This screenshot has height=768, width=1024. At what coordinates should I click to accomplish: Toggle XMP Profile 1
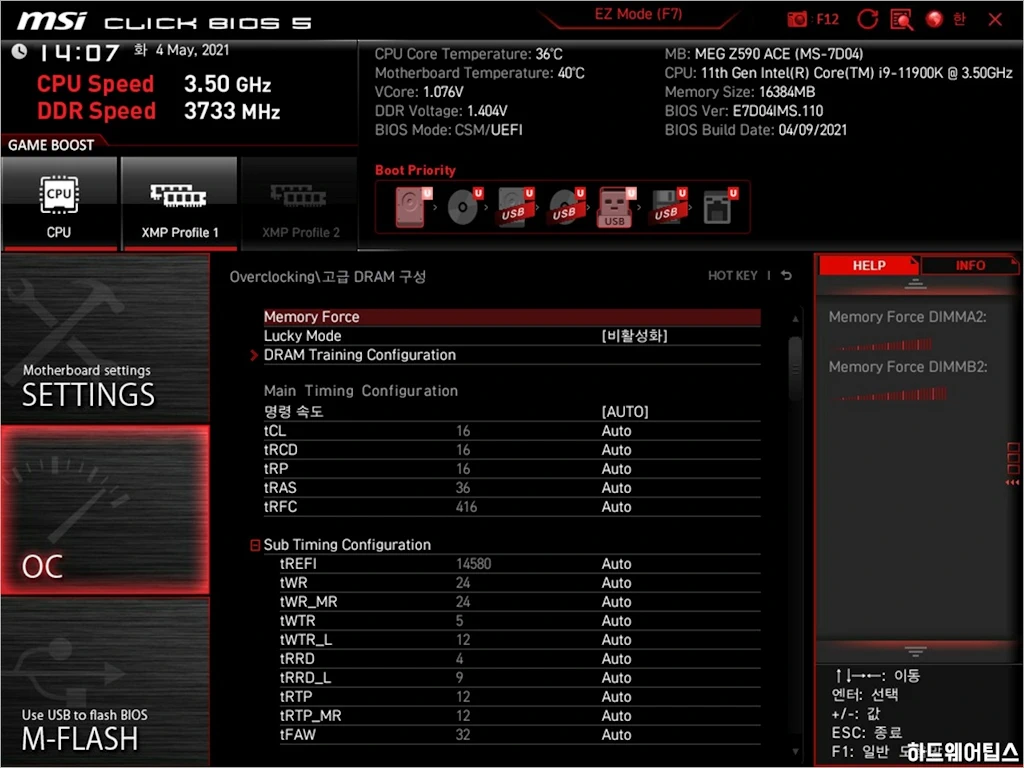click(x=179, y=203)
